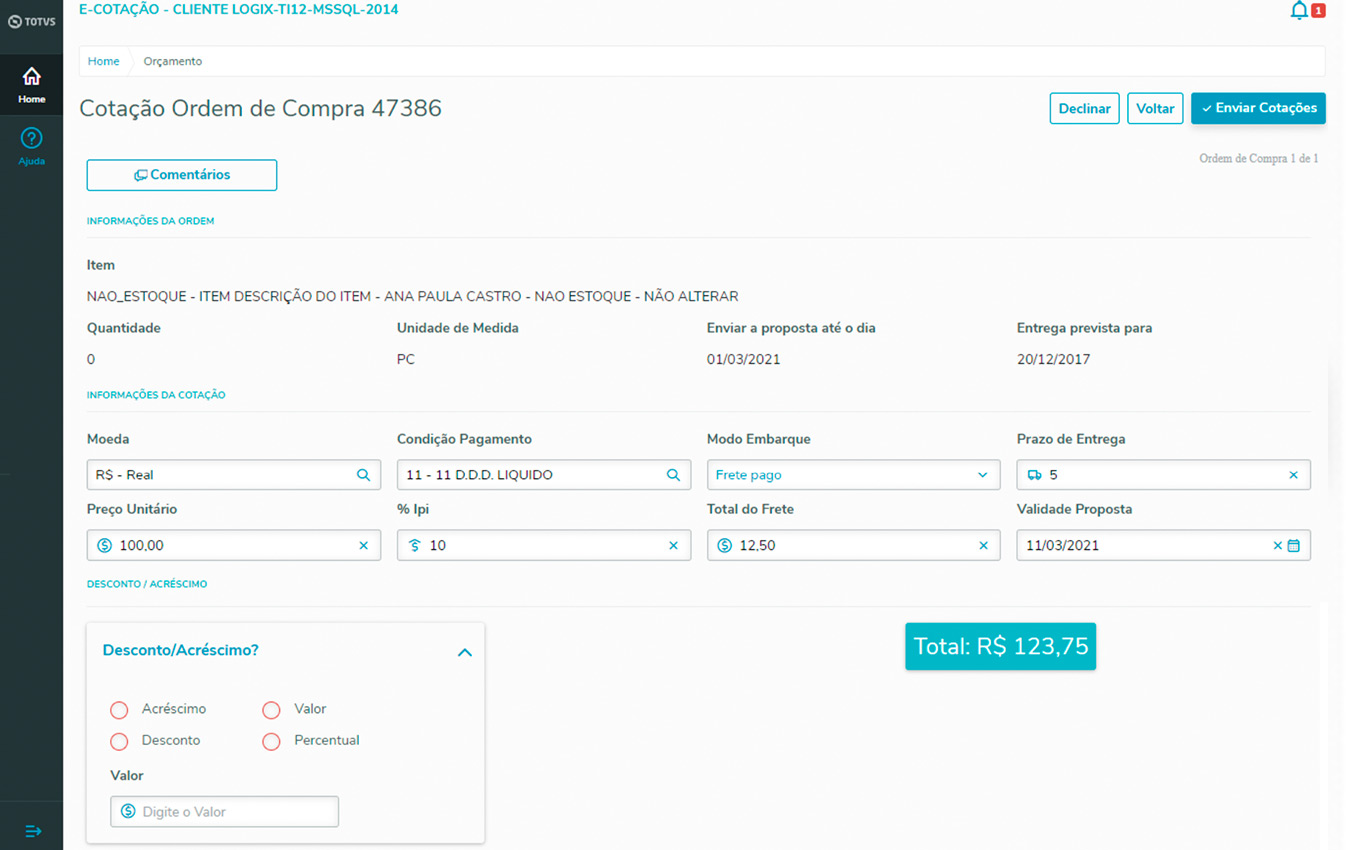This screenshot has height=850, width=1360.
Task: Clear the Preço Unitário value
Action: pos(364,546)
